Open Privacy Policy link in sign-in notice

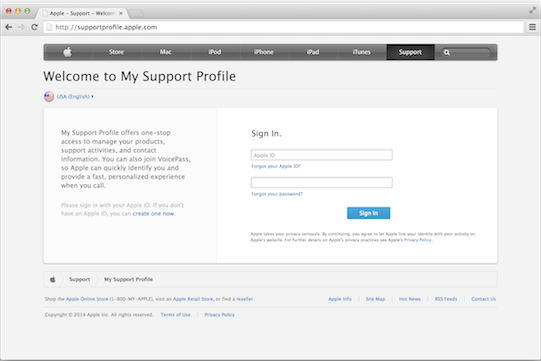(417, 240)
